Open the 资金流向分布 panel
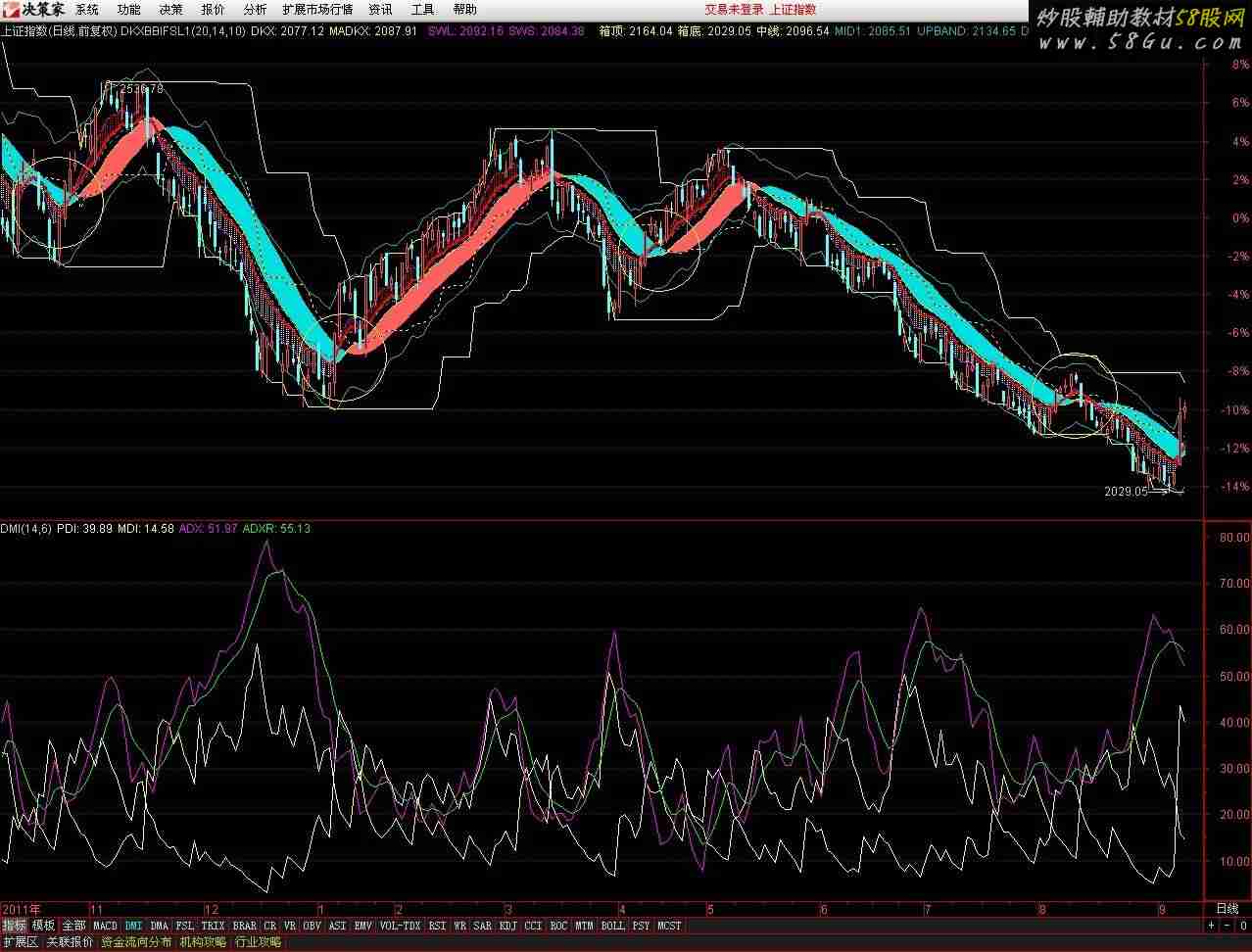Screen dimensions: 1252x952 (136, 942)
